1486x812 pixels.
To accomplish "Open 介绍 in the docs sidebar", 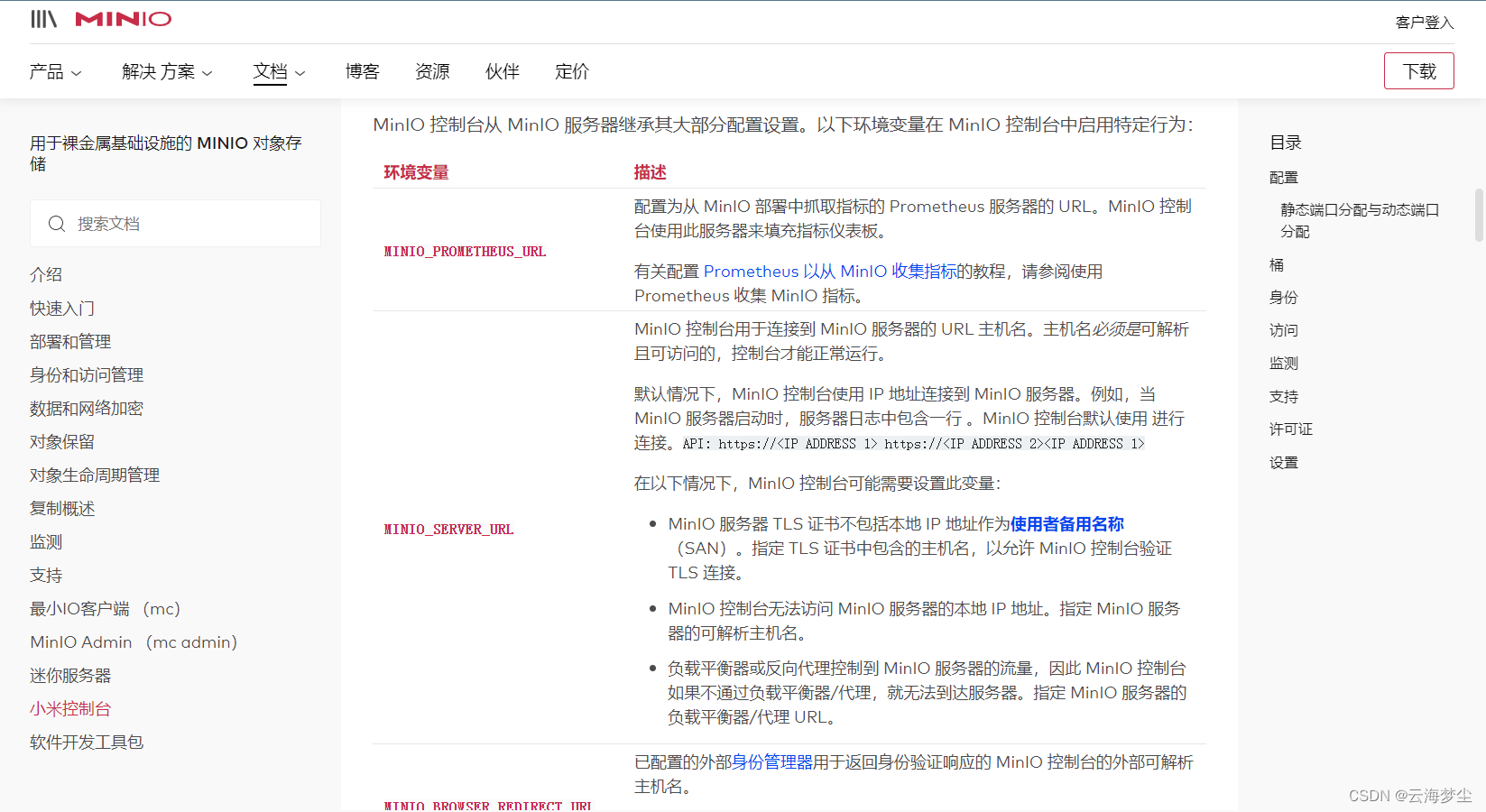I will coord(46,274).
